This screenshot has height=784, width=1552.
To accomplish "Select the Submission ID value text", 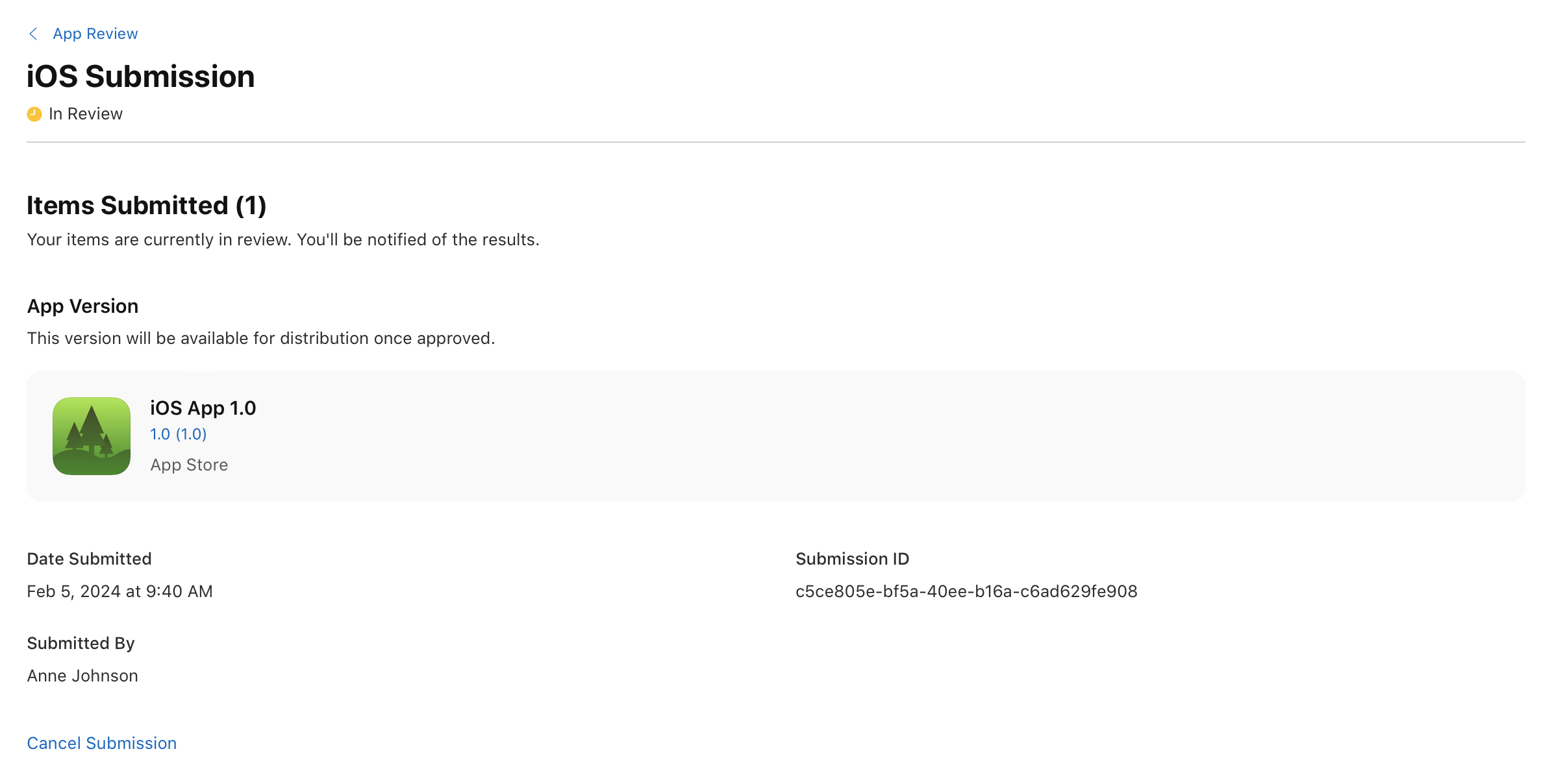I will coord(966,591).
